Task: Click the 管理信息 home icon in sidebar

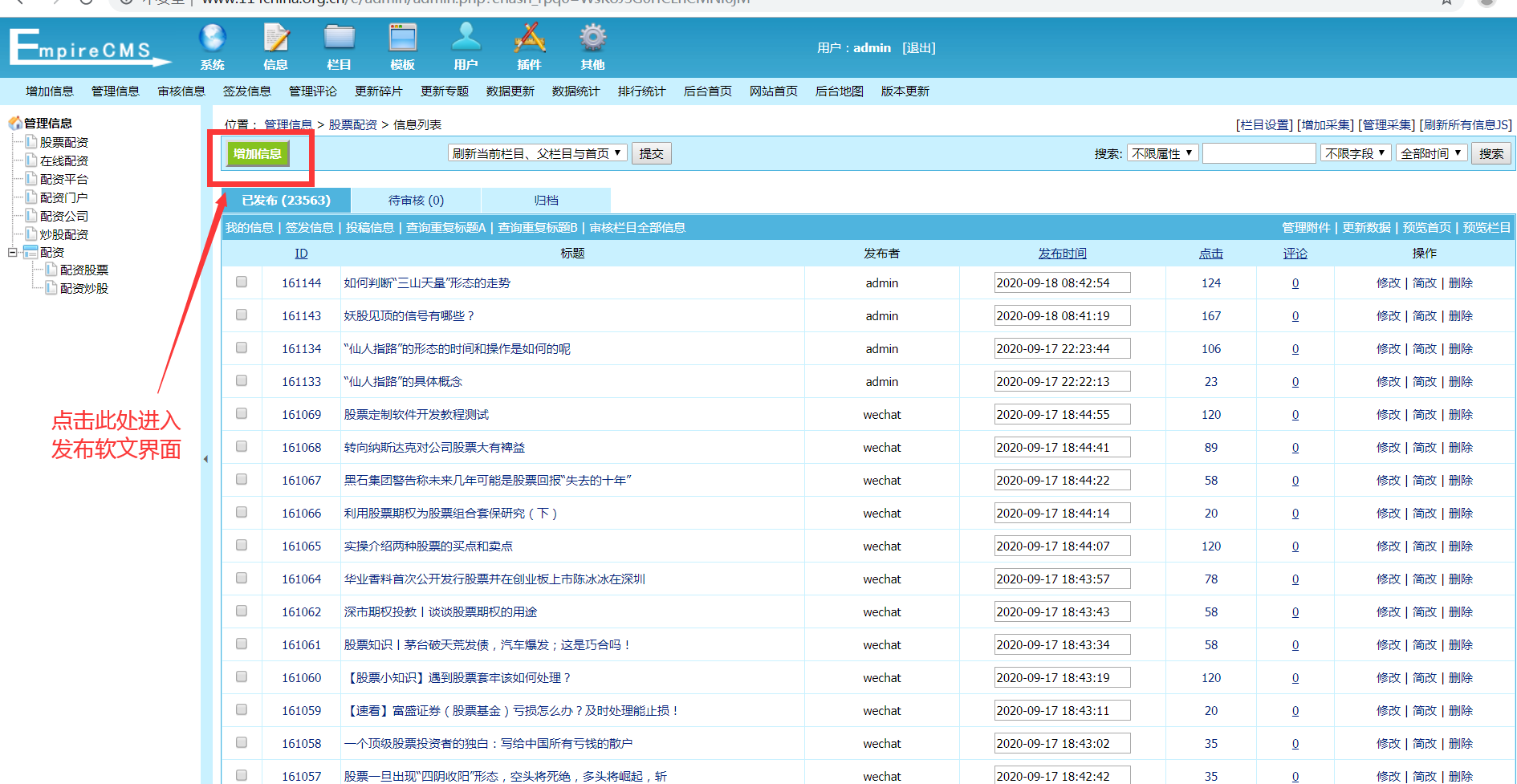Action: tap(15, 123)
